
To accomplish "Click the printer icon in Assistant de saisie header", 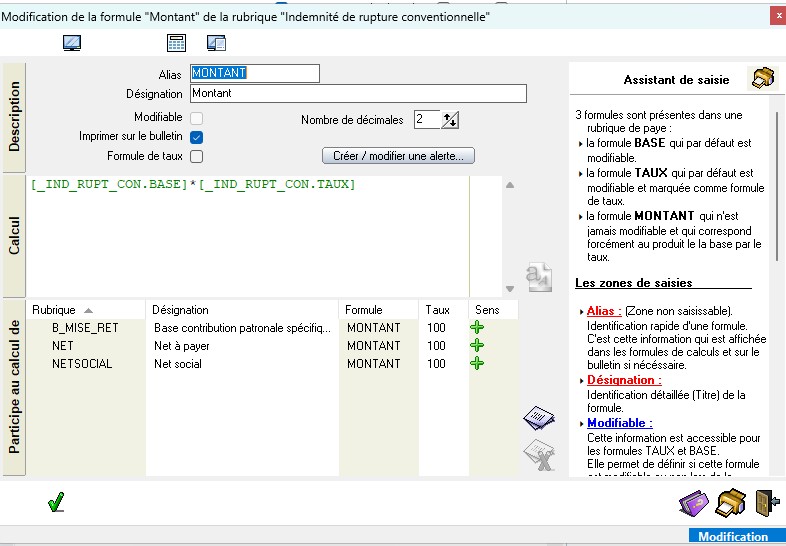I will coord(762,79).
